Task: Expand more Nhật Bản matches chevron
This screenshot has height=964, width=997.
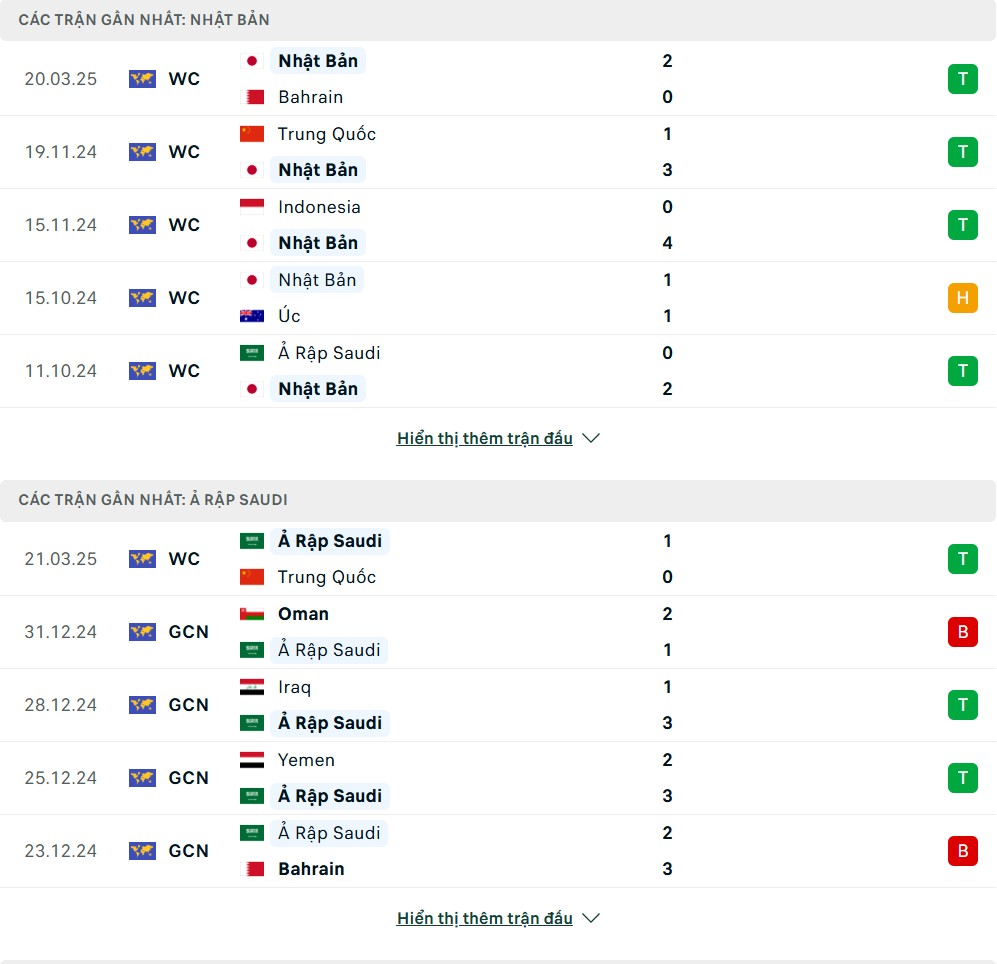Action: click(x=591, y=438)
